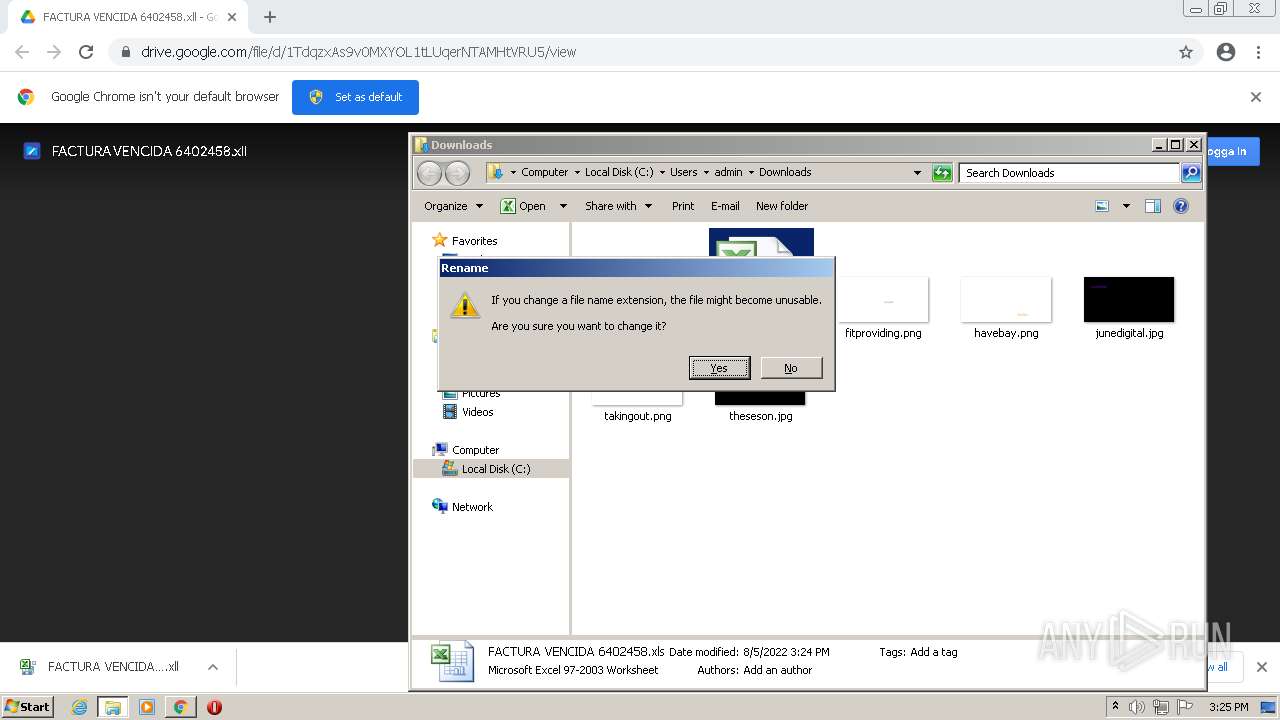This screenshot has height=720, width=1280.
Task: Click the warning icon in Rename dialog
Action: click(x=465, y=306)
